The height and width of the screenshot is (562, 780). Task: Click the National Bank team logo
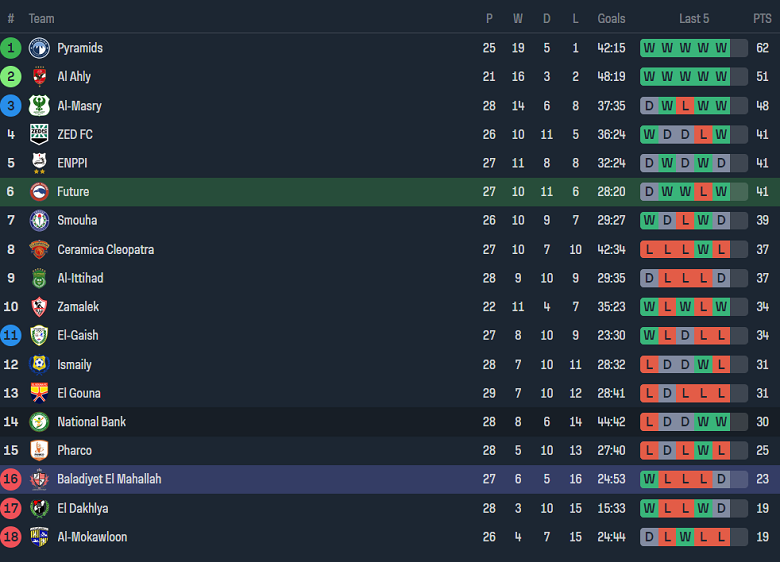(x=39, y=422)
